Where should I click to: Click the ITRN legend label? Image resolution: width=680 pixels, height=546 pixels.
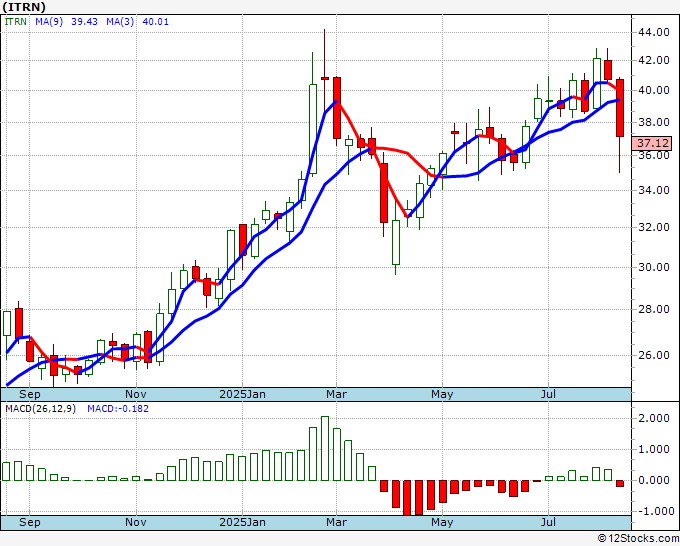point(16,22)
